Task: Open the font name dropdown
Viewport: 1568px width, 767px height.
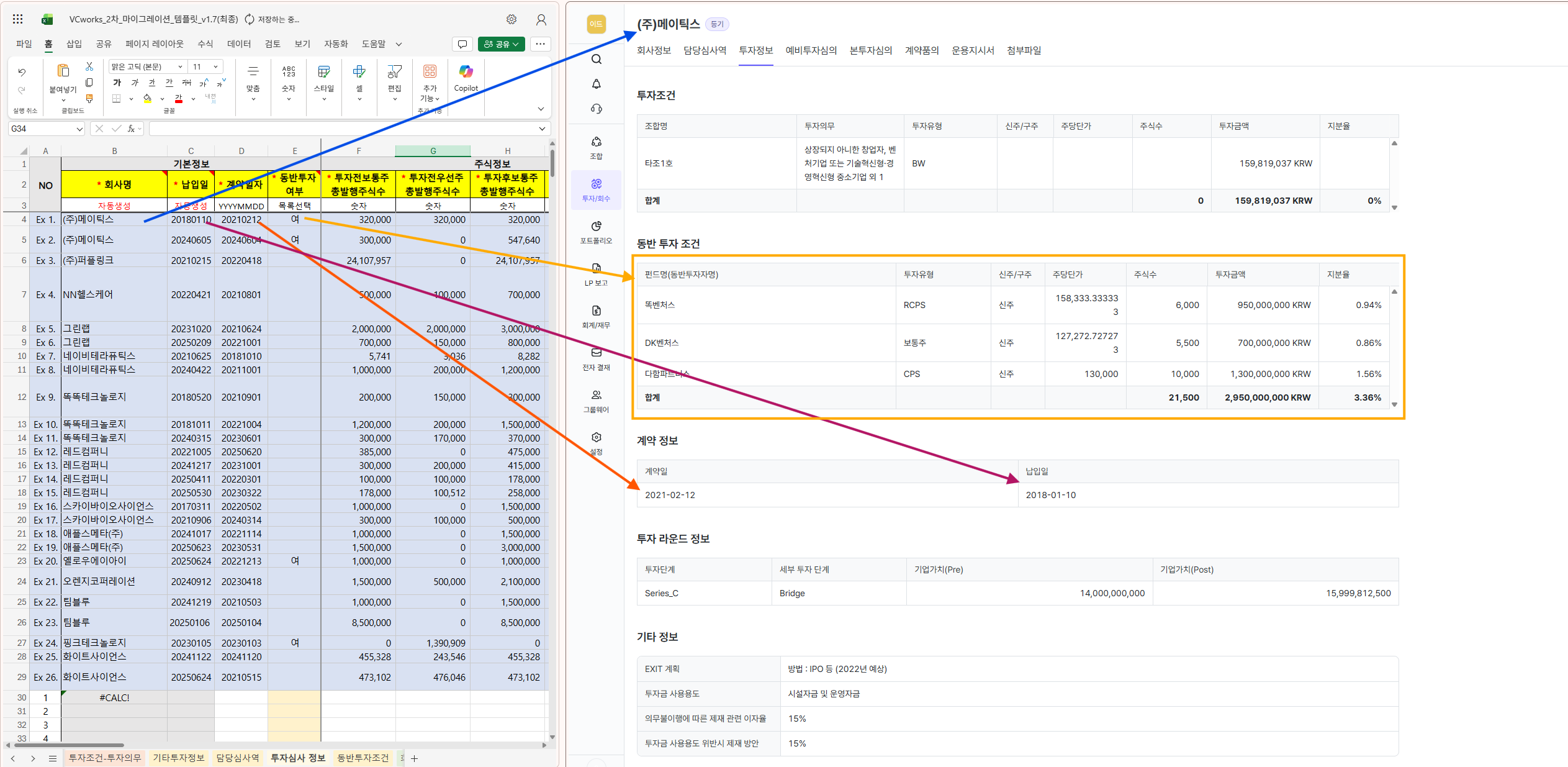Action: [180, 67]
